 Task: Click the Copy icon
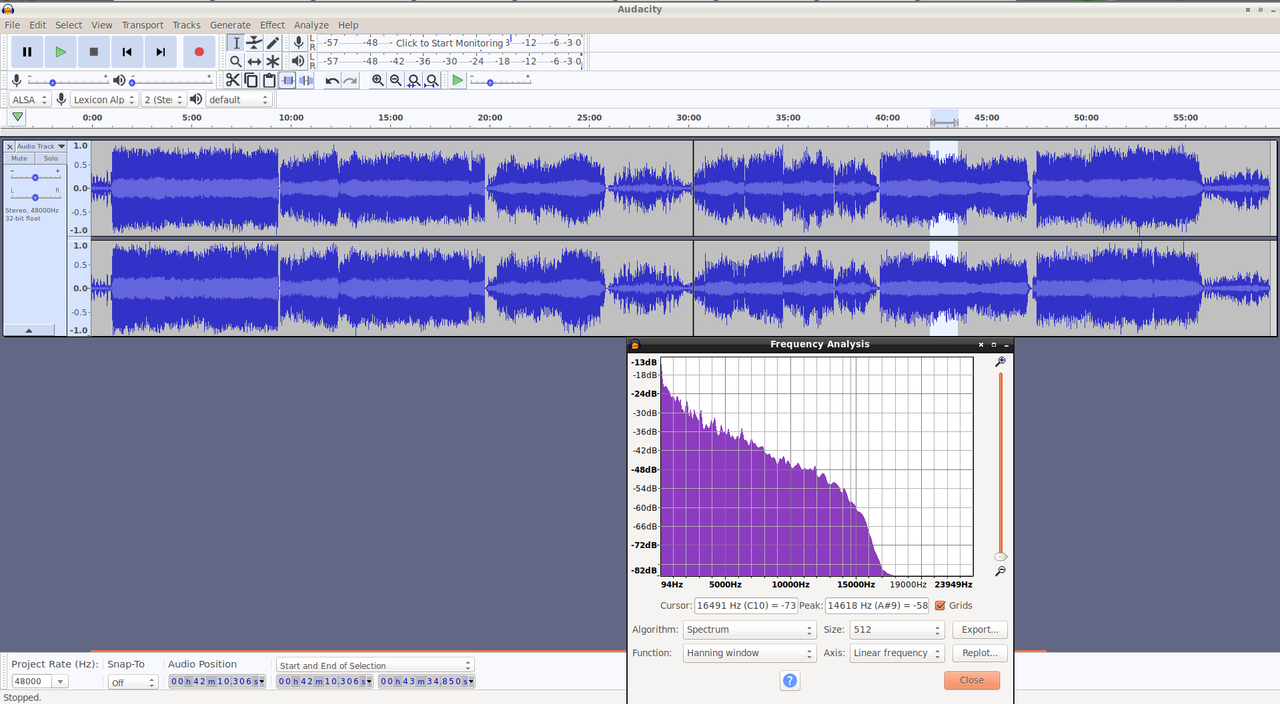click(x=251, y=80)
